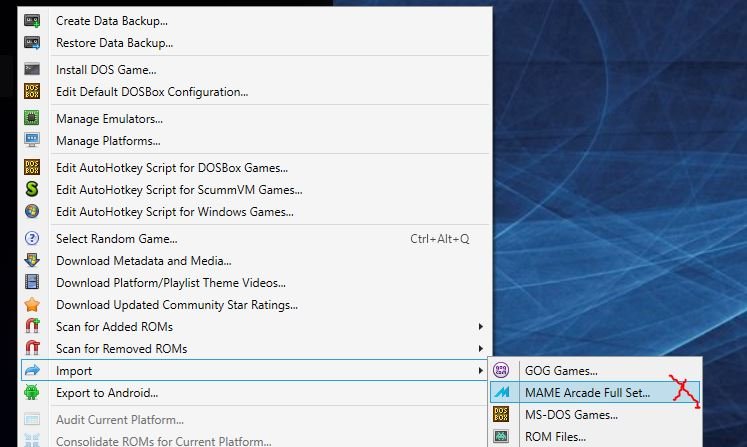Screen dimensions: 747x447
Task: Expand the Scan for Added ROMs submenu arrow
Action: [480, 326]
